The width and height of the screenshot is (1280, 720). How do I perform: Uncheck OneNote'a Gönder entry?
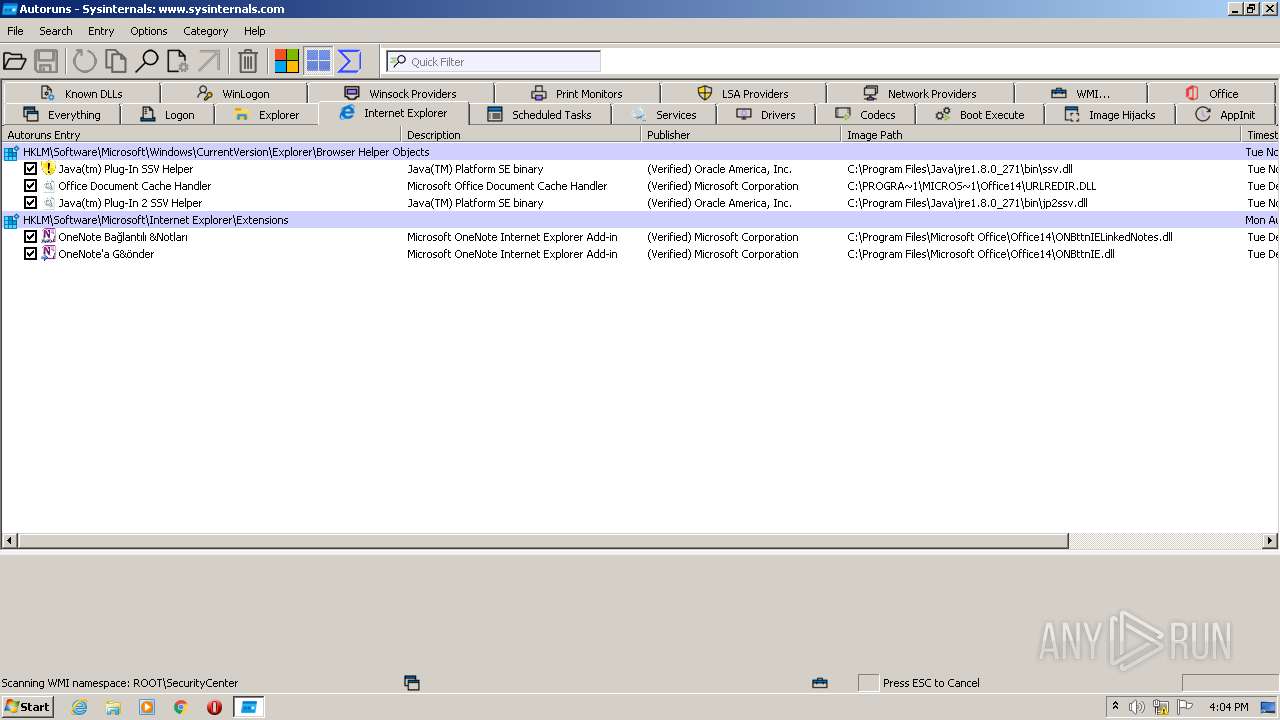(30, 254)
